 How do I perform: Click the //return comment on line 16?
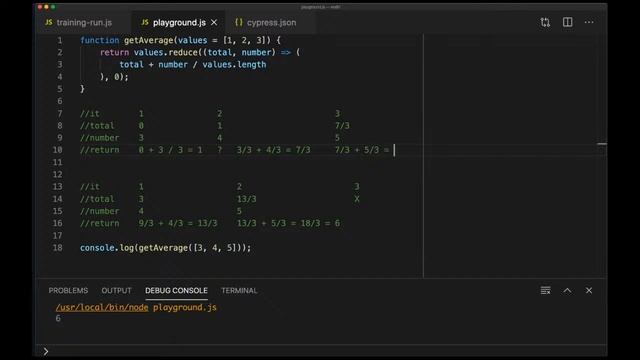pyautogui.click(x=100, y=223)
